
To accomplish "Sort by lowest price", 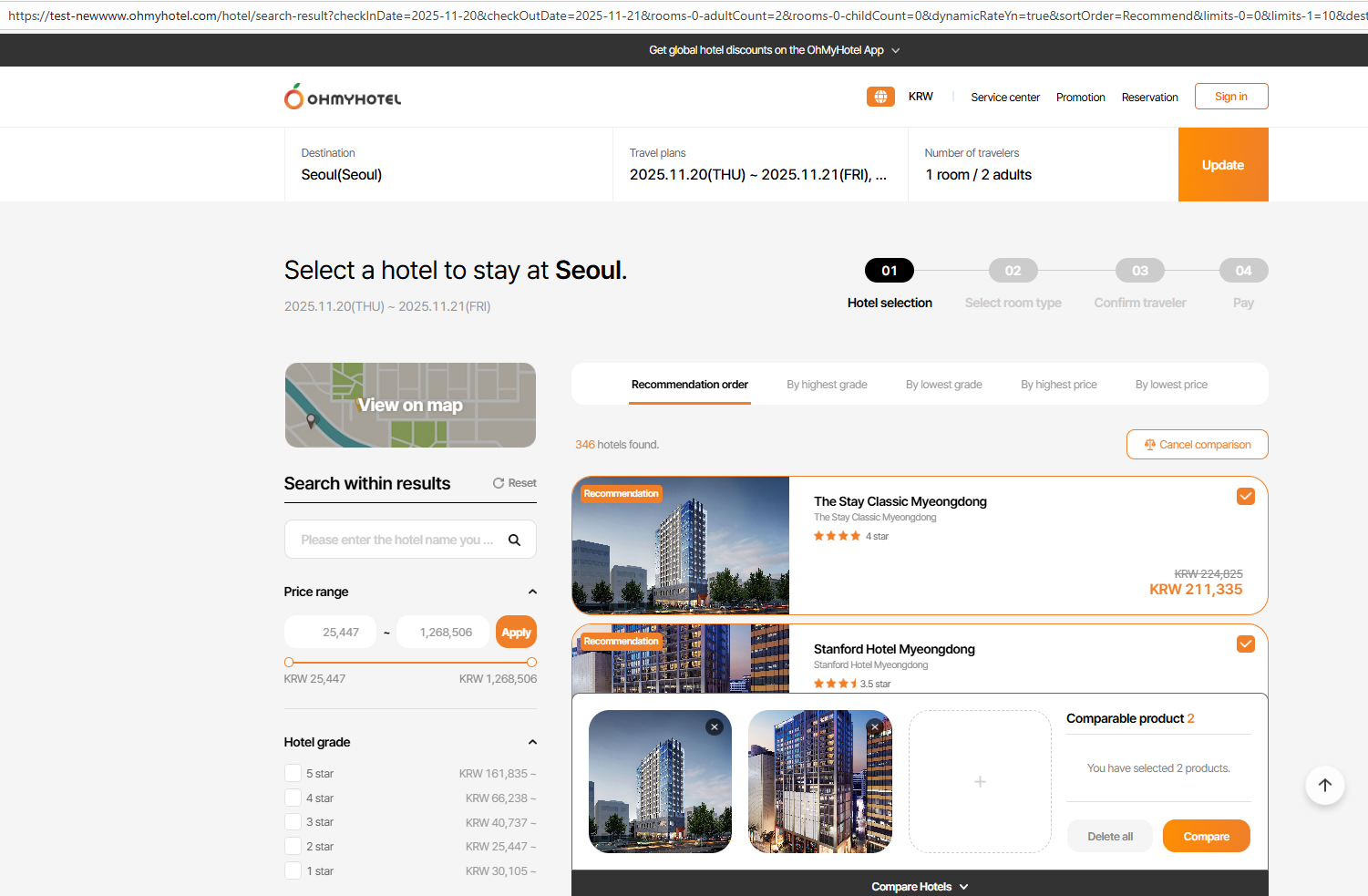I will click(1171, 385).
